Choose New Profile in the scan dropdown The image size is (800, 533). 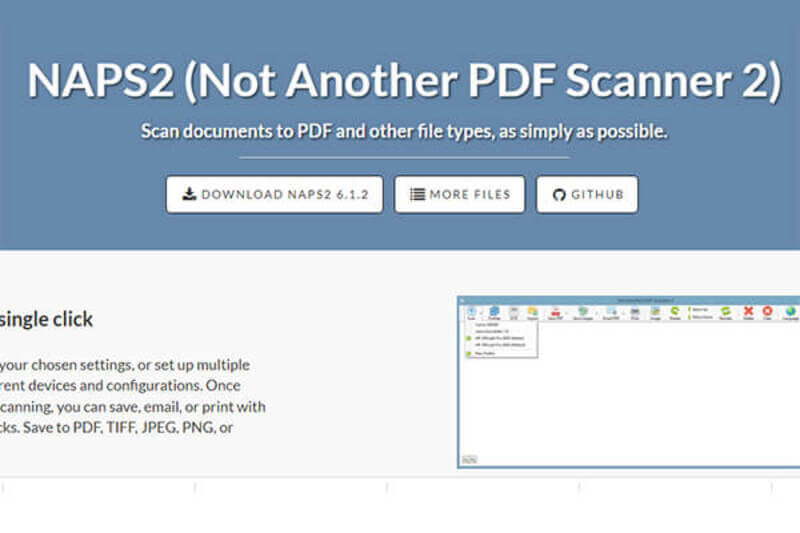pos(481,353)
